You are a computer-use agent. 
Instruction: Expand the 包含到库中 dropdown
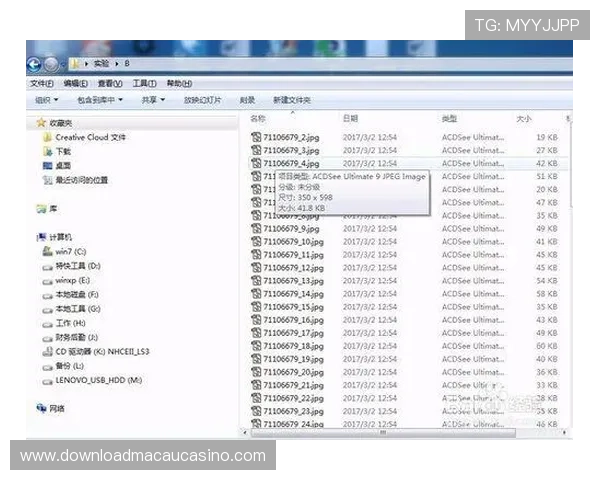(x=100, y=100)
